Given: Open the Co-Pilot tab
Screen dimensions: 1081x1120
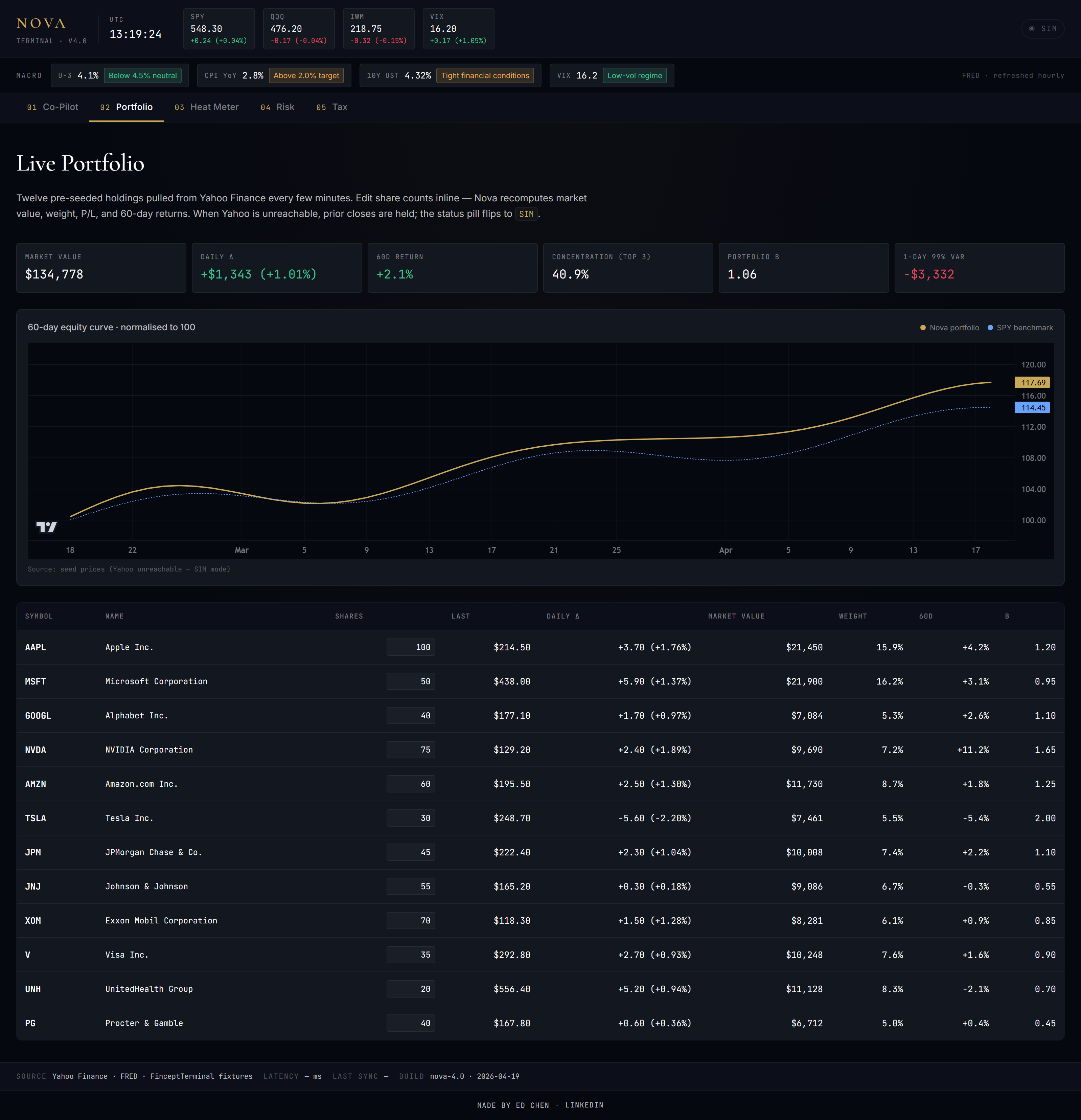Looking at the screenshot, I should 52,107.
